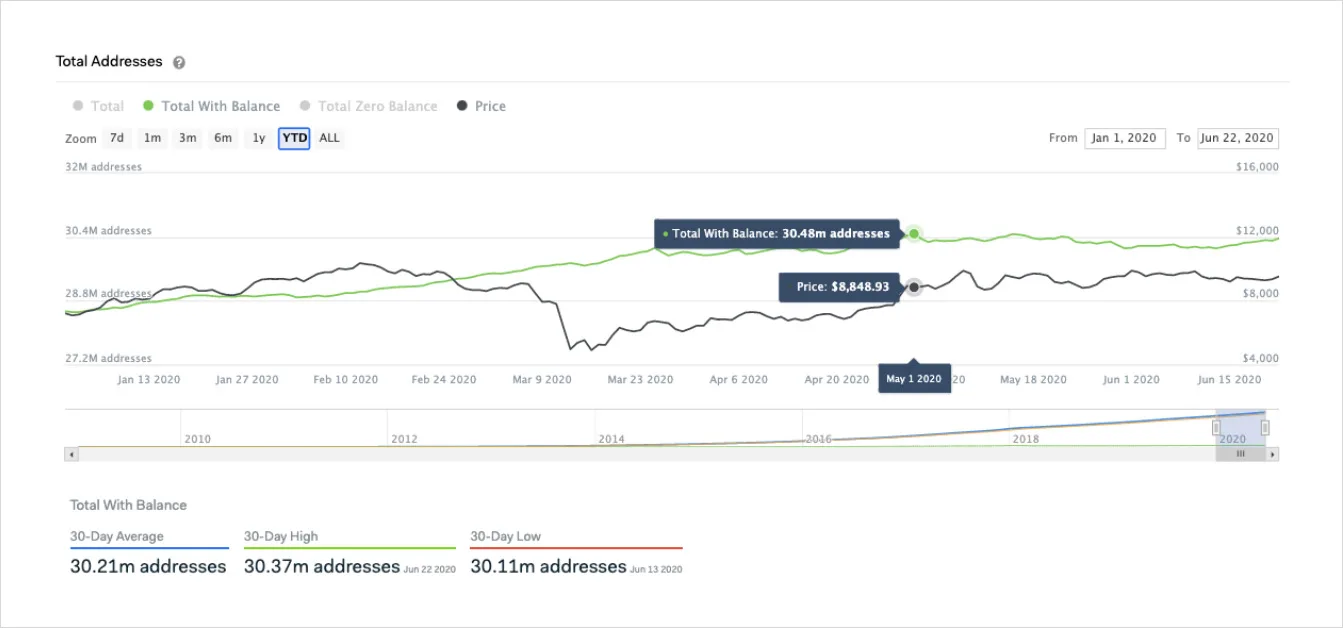This screenshot has height=628, width=1343.
Task: Click the 30-Day Low heading
Action: tap(505, 536)
